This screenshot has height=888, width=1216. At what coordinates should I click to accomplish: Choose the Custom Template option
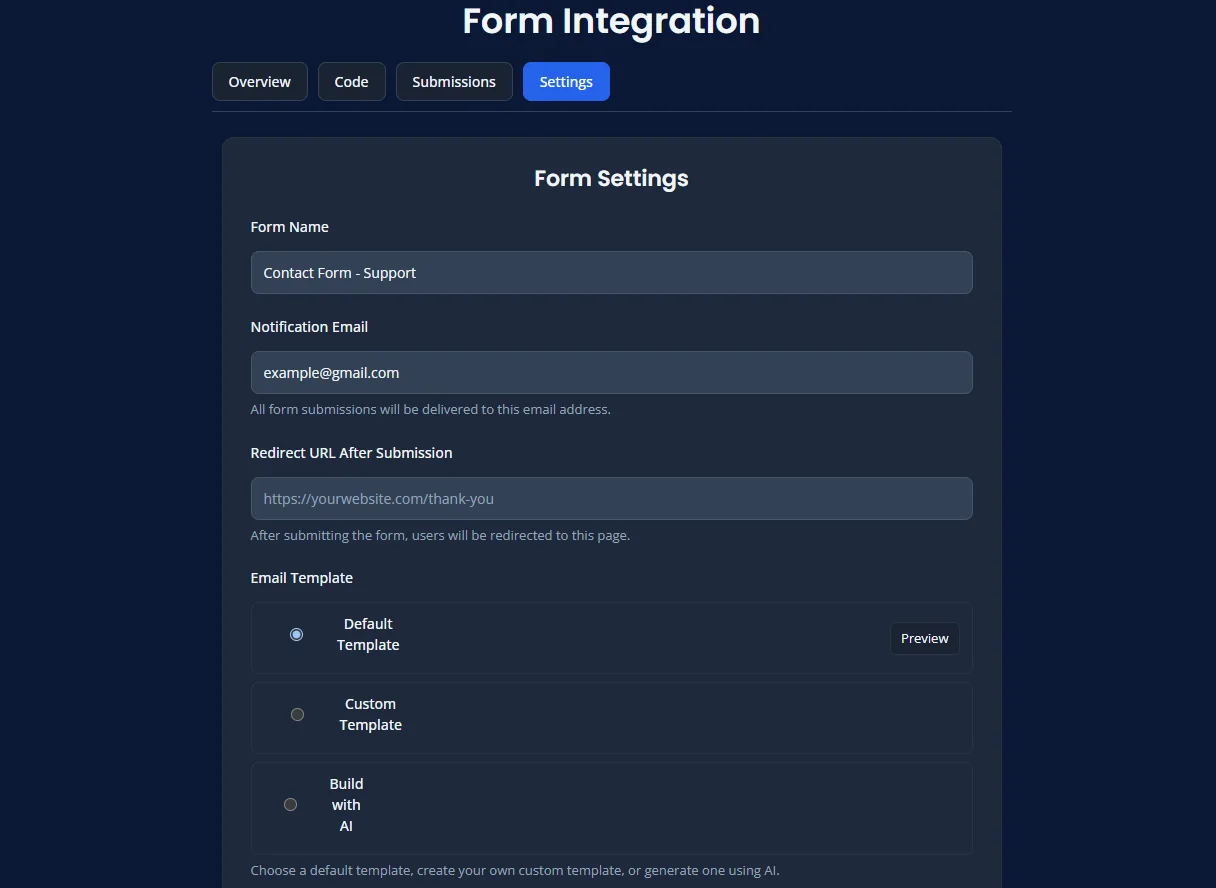297,714
